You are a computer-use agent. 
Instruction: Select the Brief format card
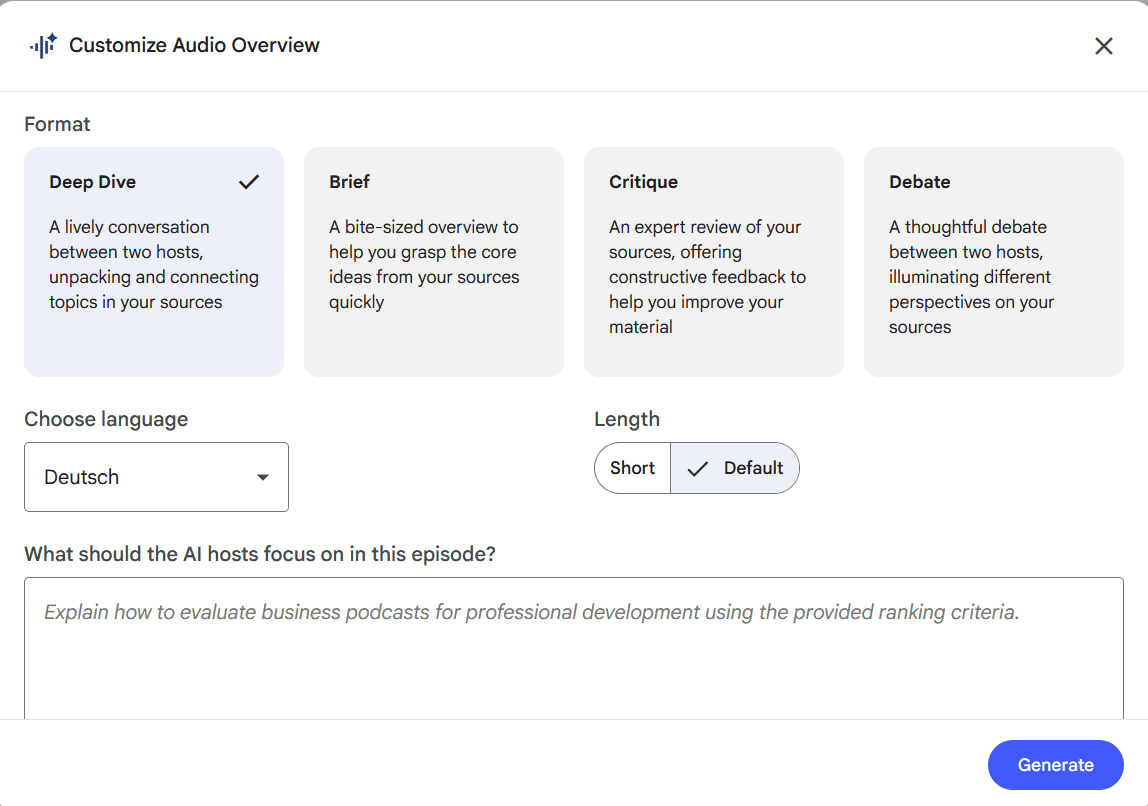pyautogui.click(x=433, y=260)
